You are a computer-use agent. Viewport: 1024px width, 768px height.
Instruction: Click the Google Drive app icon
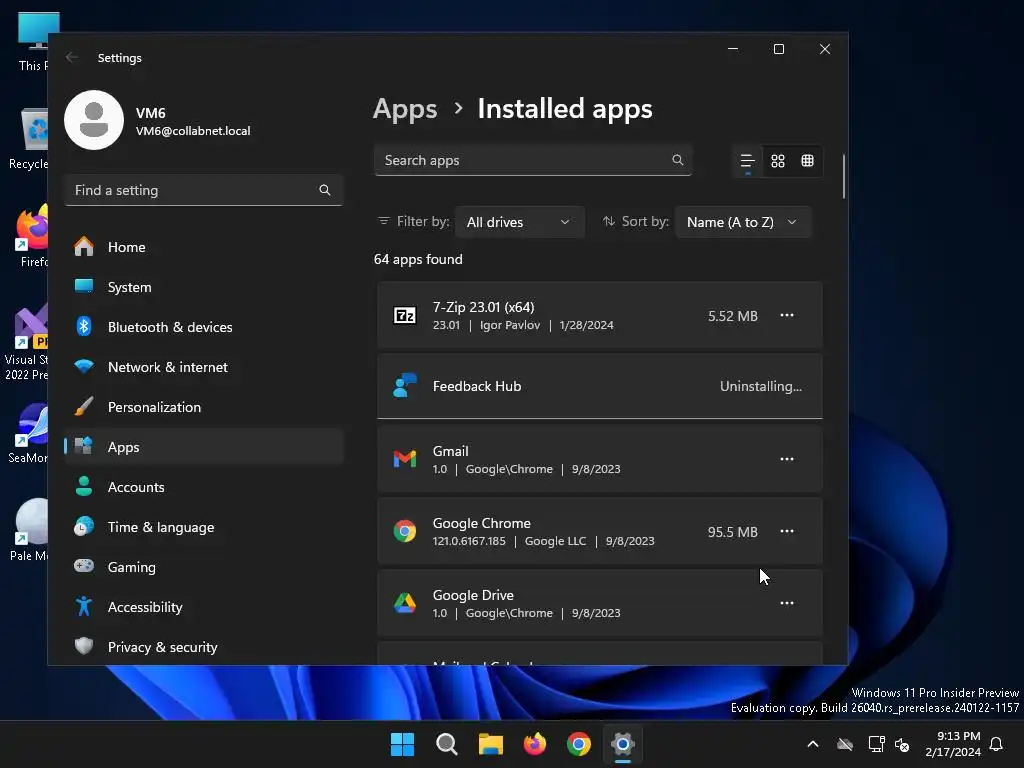(x=405, y=603)
